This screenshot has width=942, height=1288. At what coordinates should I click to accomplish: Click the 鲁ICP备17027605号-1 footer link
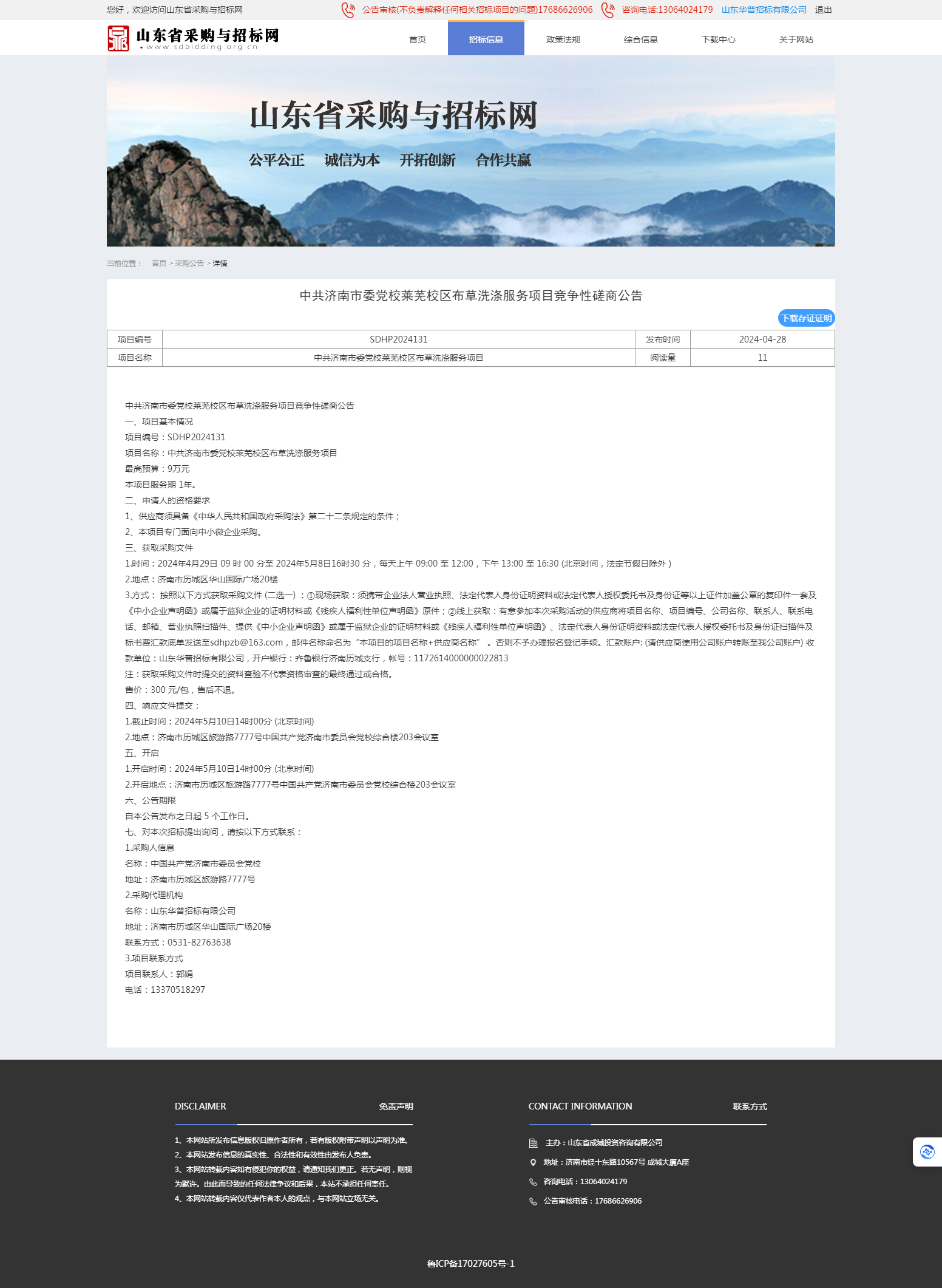tap(471, 1264)
